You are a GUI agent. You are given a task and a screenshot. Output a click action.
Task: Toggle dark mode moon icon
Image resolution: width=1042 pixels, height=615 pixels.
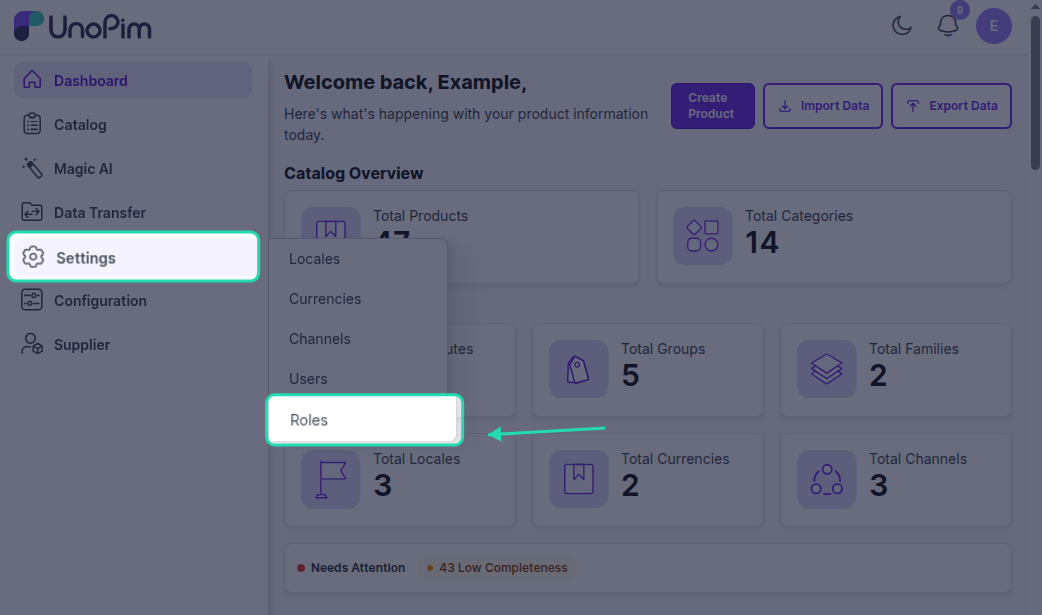(x=902, y=26)
